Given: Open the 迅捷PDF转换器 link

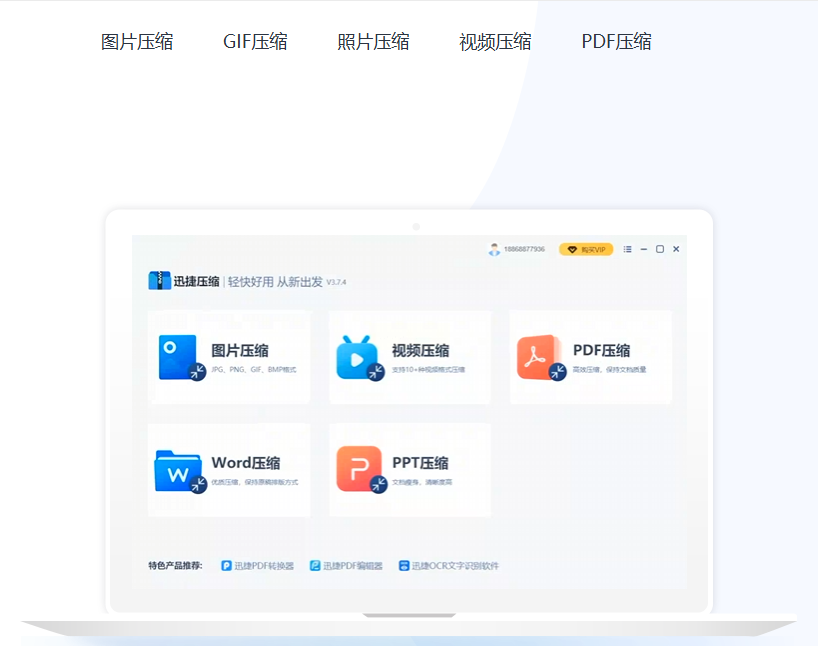Looking at the screenshot, I should pyautogui.click(x=264, y=566).
